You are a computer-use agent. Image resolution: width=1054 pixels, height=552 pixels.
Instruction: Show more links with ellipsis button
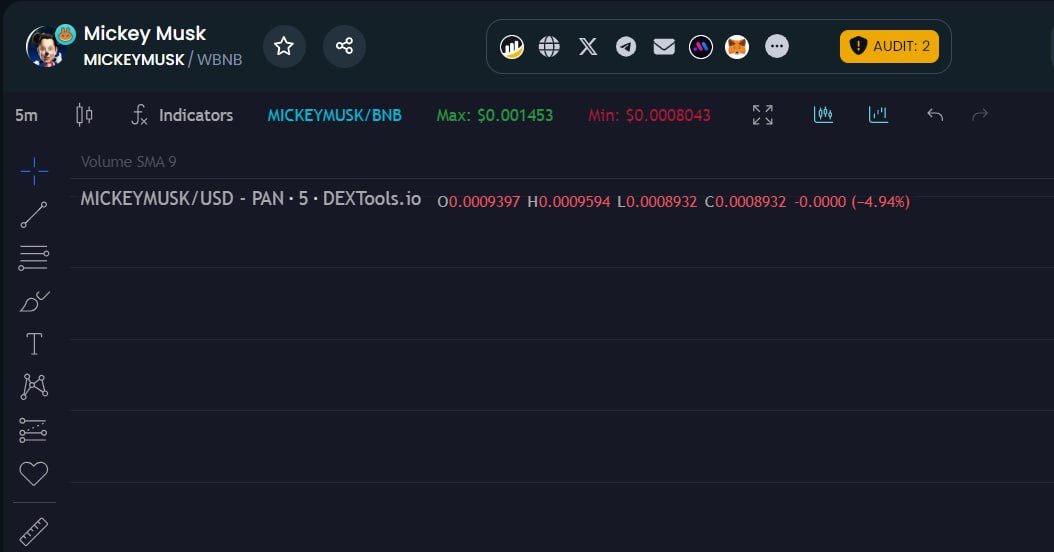pyautogui.click(x=776, y=46)
